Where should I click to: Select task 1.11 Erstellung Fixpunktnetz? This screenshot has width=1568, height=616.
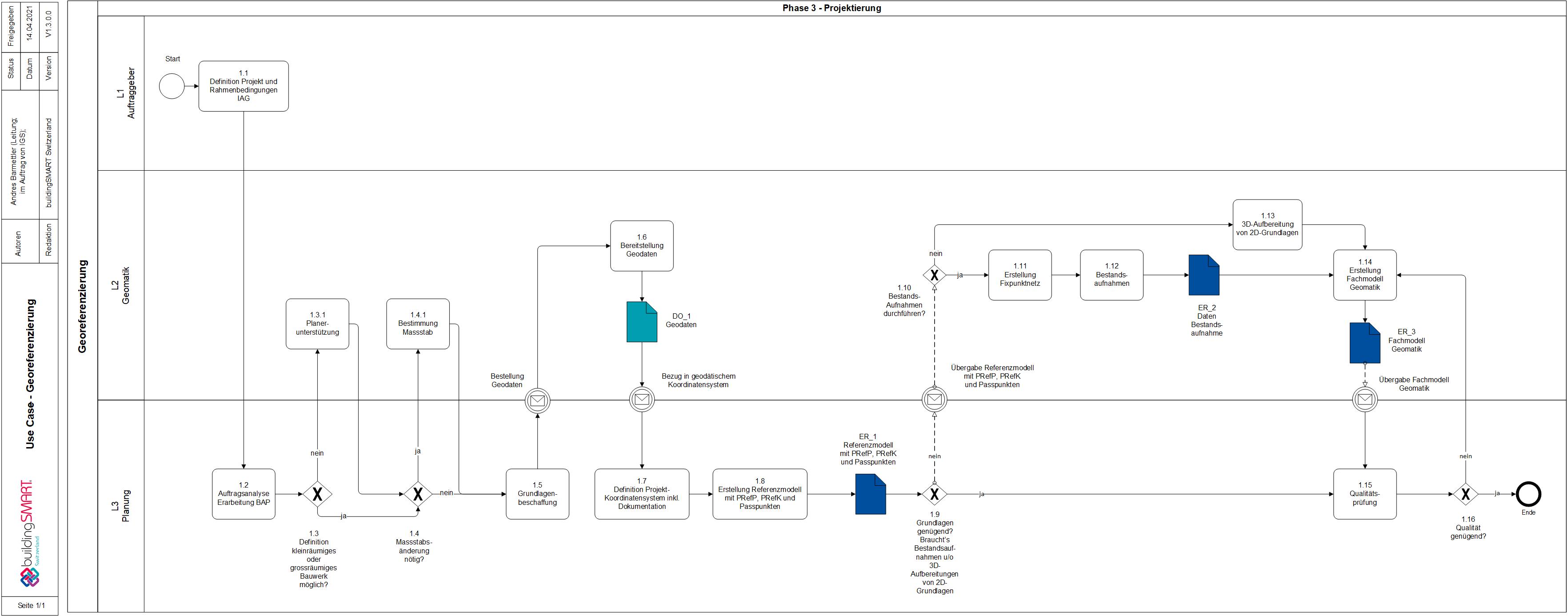1020,275
